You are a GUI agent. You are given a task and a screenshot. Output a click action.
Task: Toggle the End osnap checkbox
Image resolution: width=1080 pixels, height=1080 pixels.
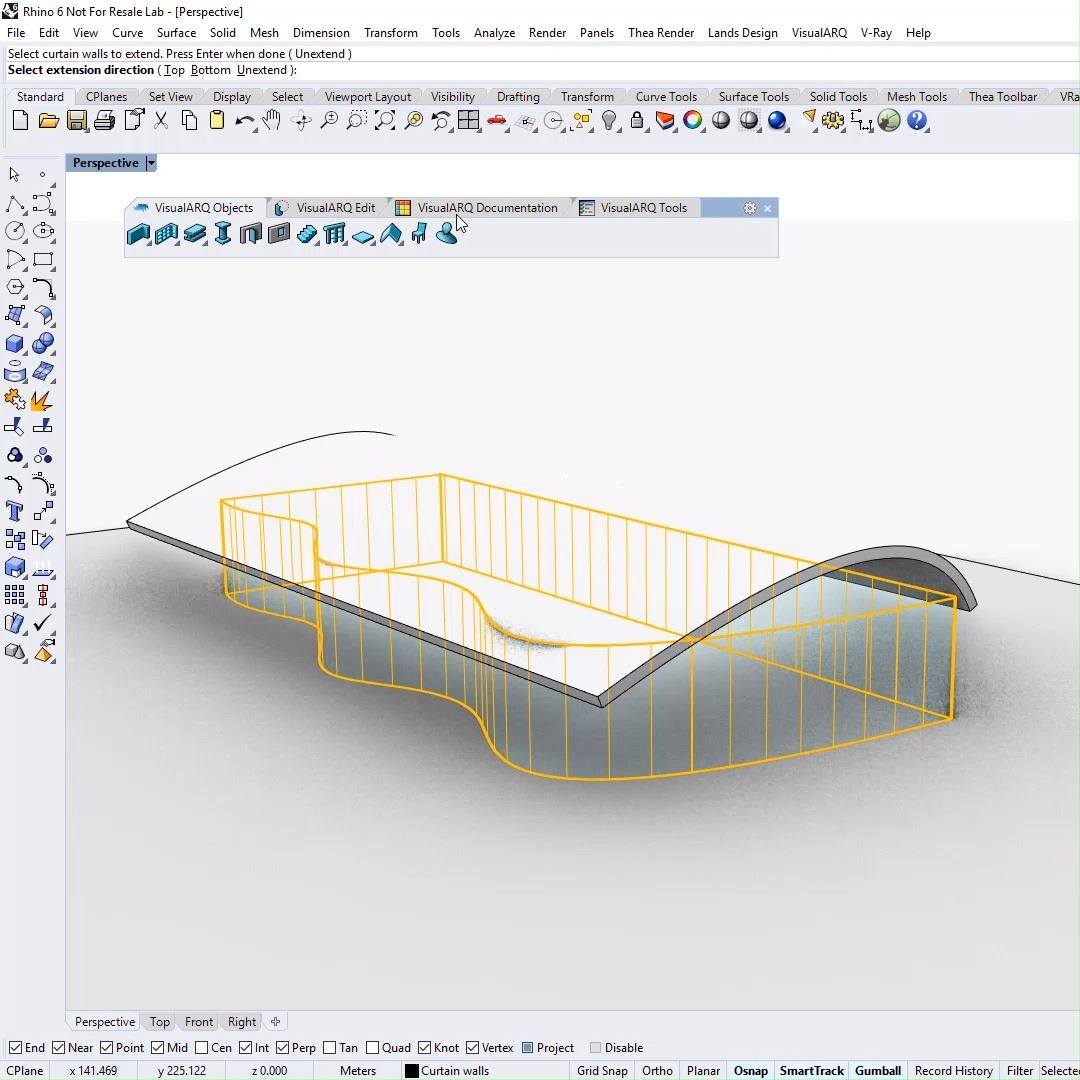click(x=16, y=1048)
